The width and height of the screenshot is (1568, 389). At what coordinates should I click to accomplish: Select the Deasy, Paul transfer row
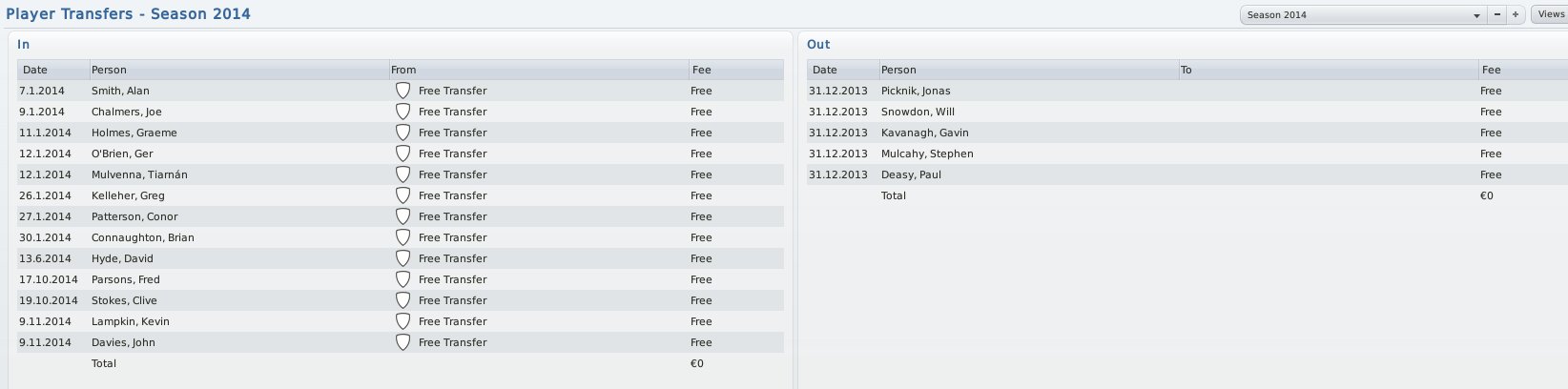click(x=1187, y=174)
